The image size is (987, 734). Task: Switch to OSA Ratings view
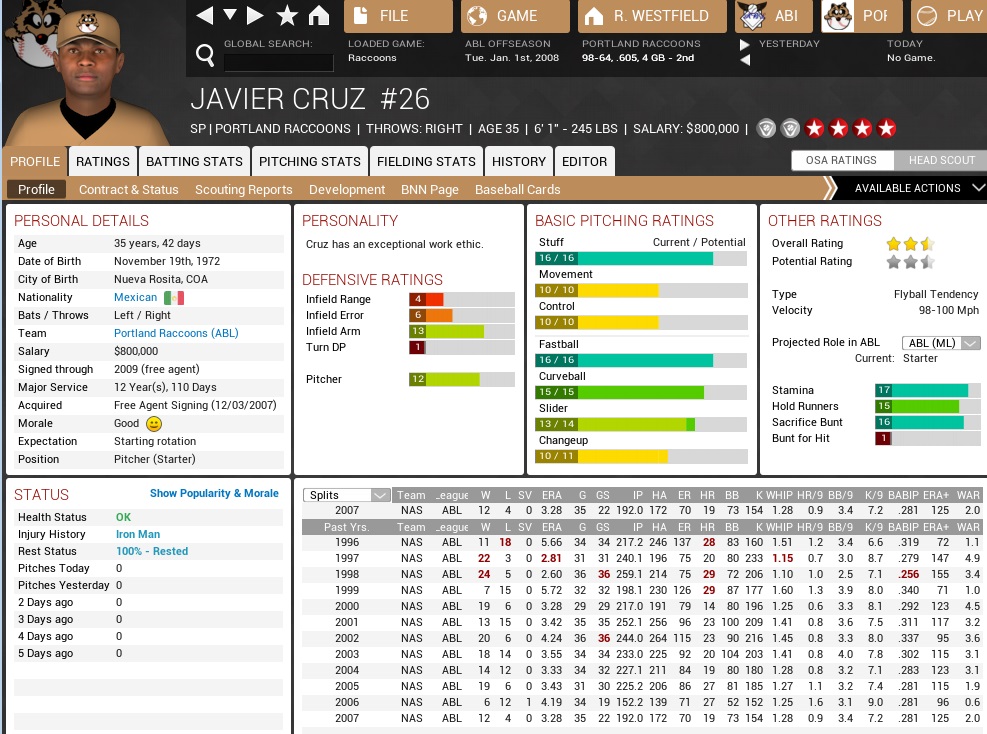(x=840, y=160)
